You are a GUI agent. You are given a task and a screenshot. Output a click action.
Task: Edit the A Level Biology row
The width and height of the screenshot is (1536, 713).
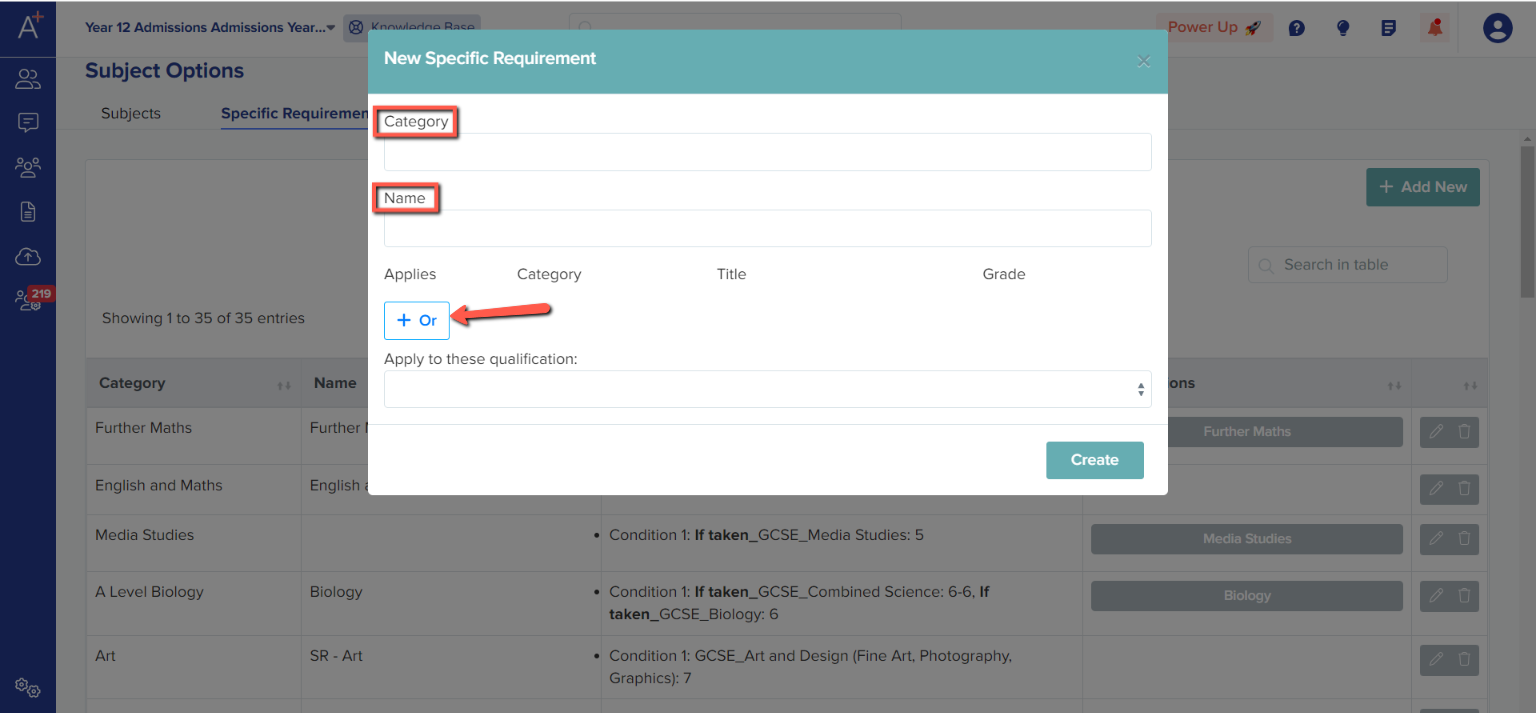click(x=1436, y=596)
